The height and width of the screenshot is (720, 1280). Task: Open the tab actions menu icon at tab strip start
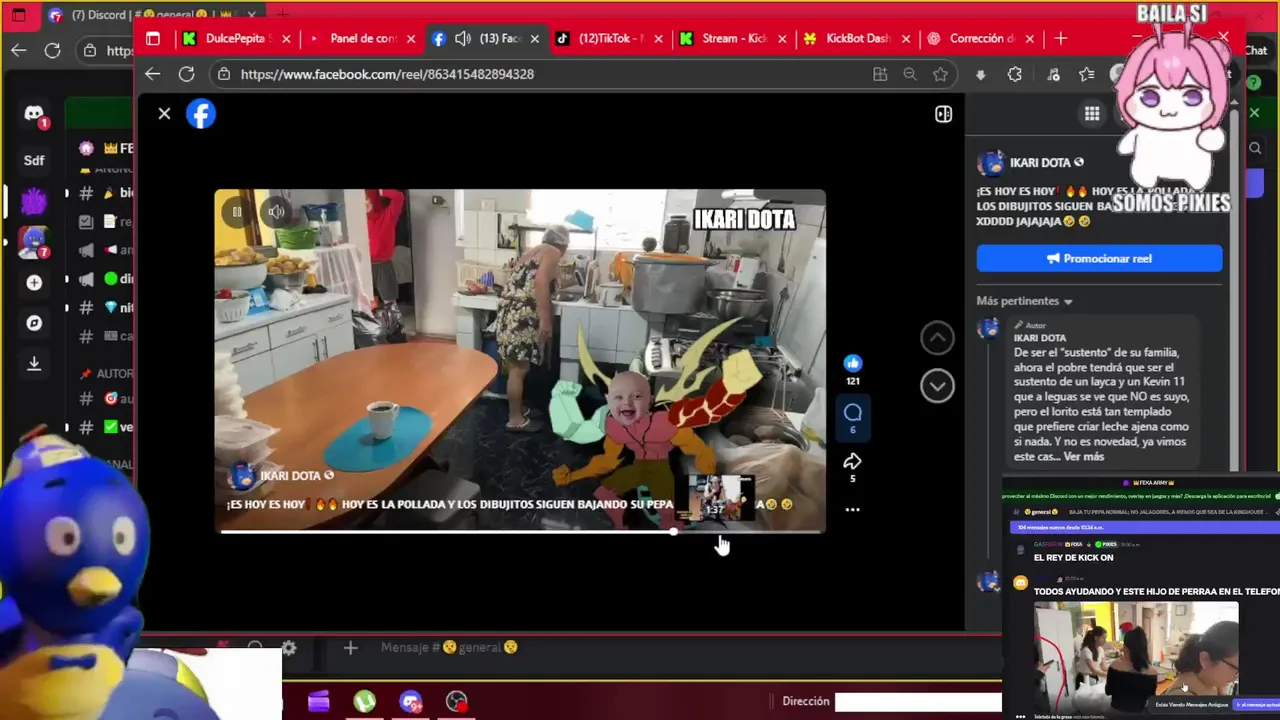[x=152, y=39]
